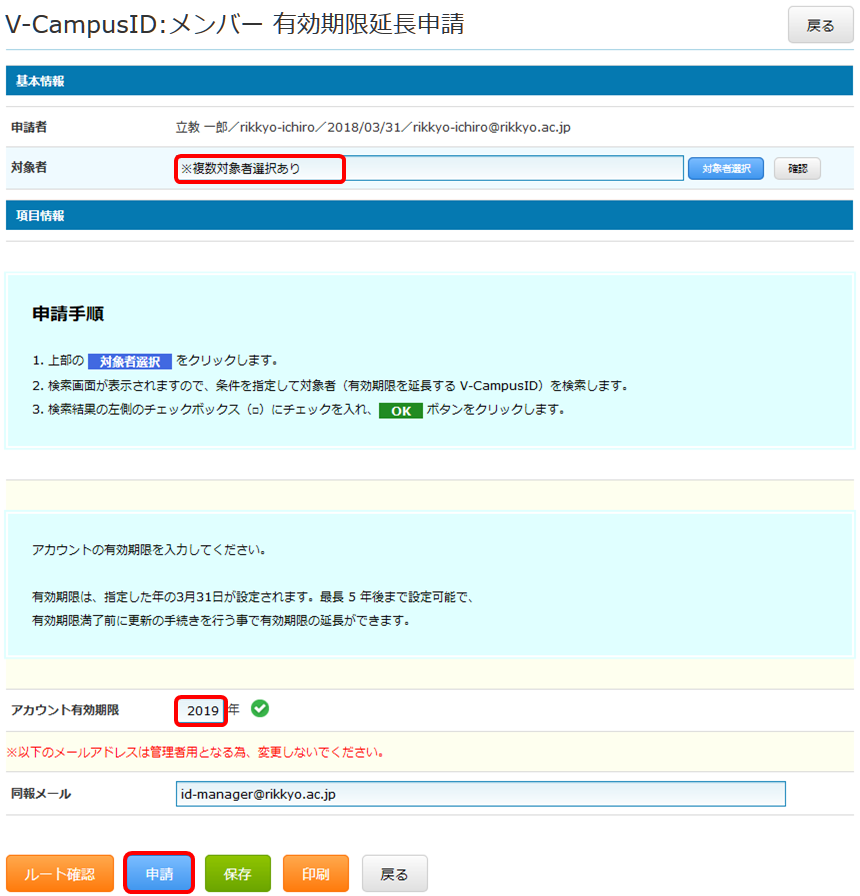860x896 pixels.
Task: Click the 同報メール label
Action: click(41, 794)
